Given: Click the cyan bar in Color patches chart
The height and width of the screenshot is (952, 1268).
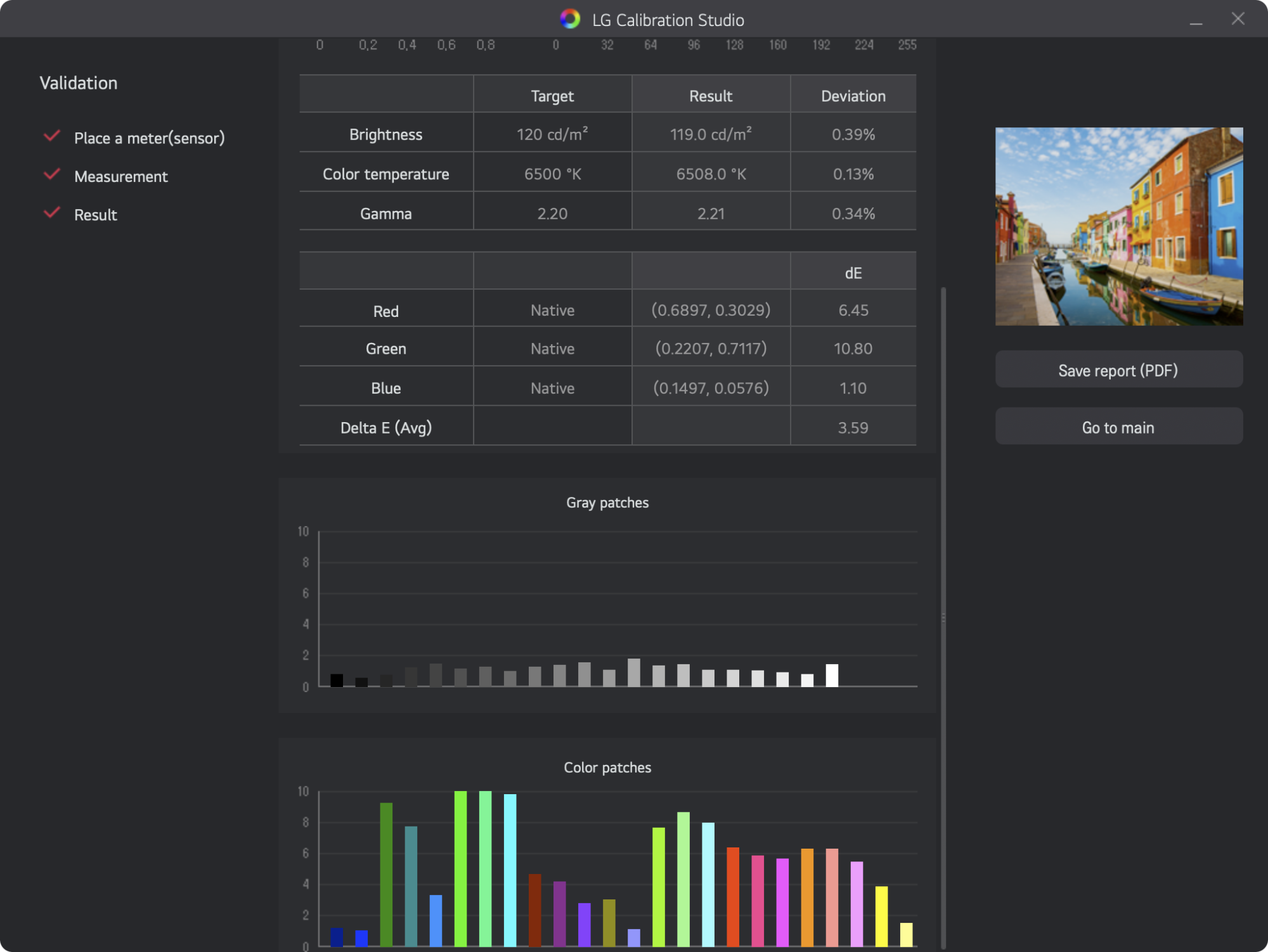Looking at the screenshot, I should (x=510, y=870).
